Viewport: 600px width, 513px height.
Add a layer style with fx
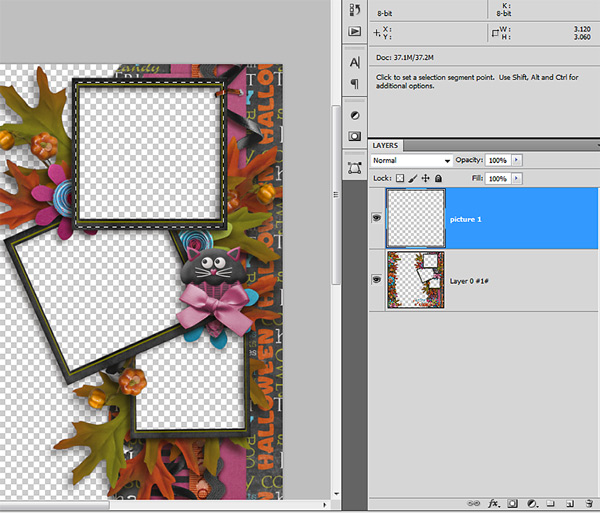pyautogui.click(x=494, y=503)
